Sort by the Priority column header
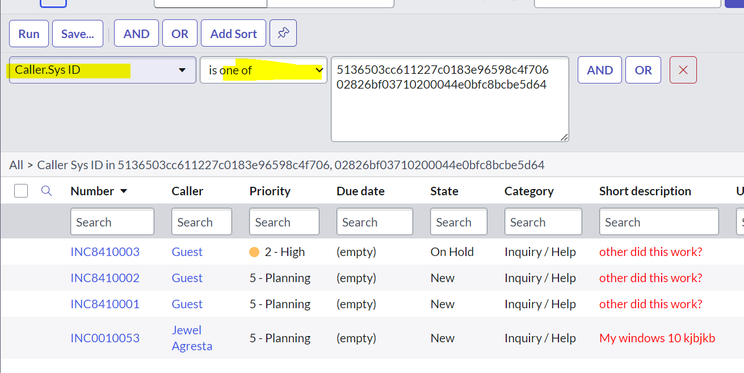This screenshot has height=373, width=744. (270, 191)
